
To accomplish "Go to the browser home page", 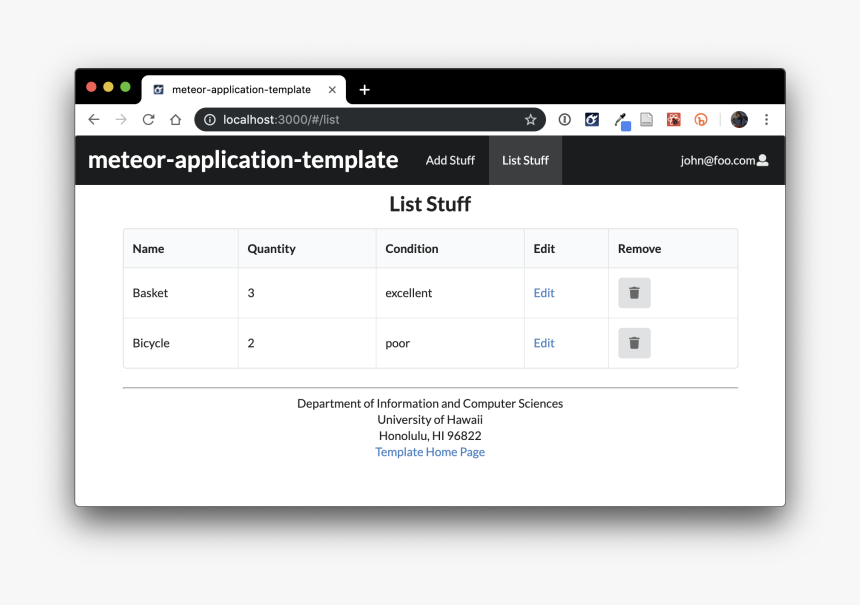I will 176,120.
